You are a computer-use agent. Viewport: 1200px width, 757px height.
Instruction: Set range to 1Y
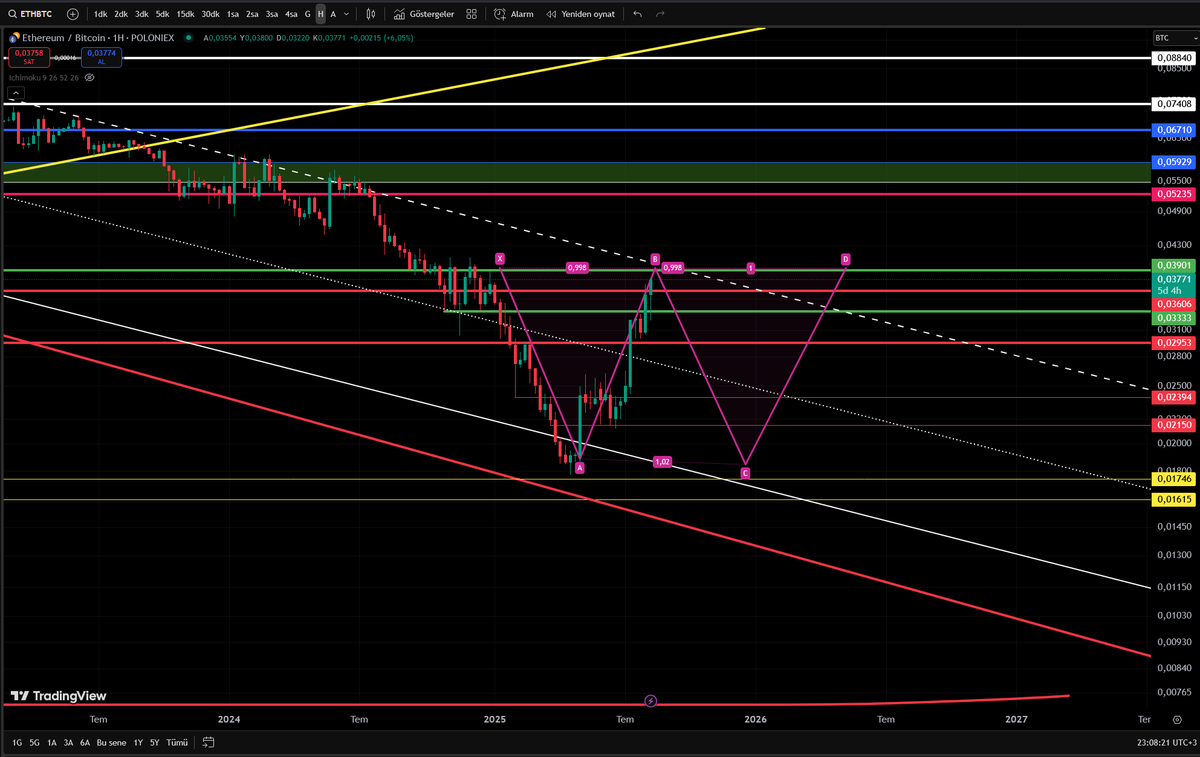coord(138,743)
